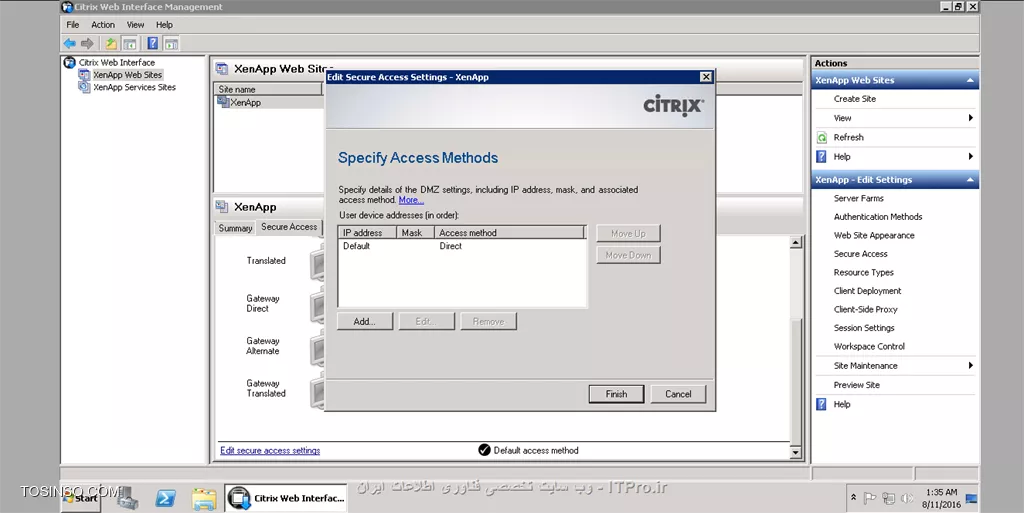Click the Site name column header

[x=268, y=89]
